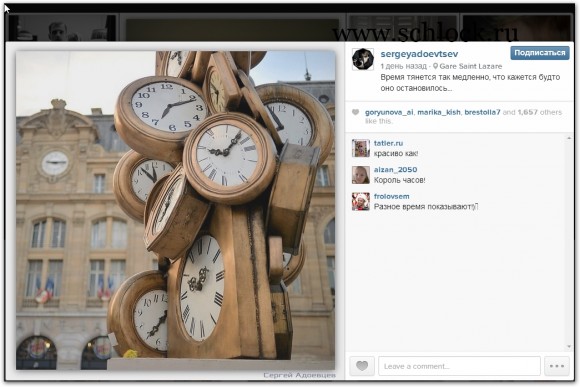Click the clock sculpture photo

pyautogui.click(x=176, y=210)
